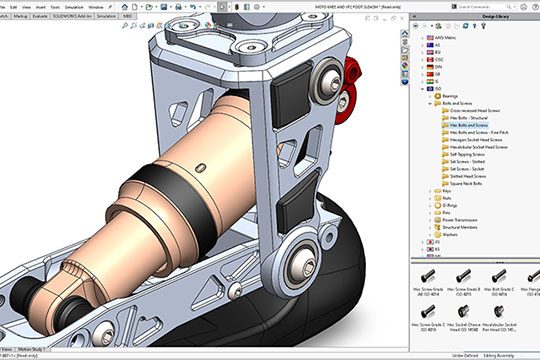540x360 pixels.
Task: Expand the Bearings folder
Action: (x=430, y=96)
